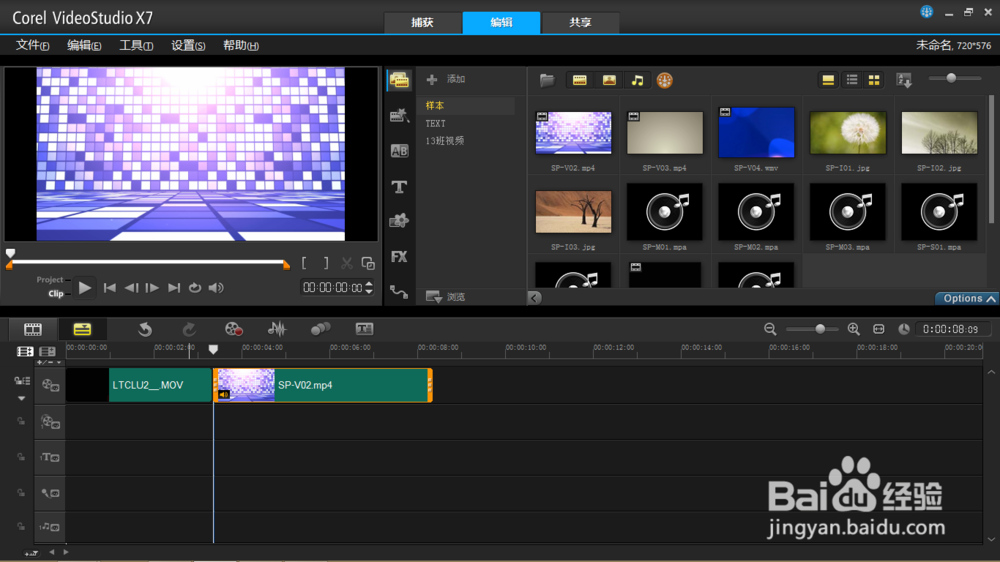Image resolution: width=1000 pixels, height=562 pixels.
Task: Zoom in the timeline
Action: pos(853,329)
